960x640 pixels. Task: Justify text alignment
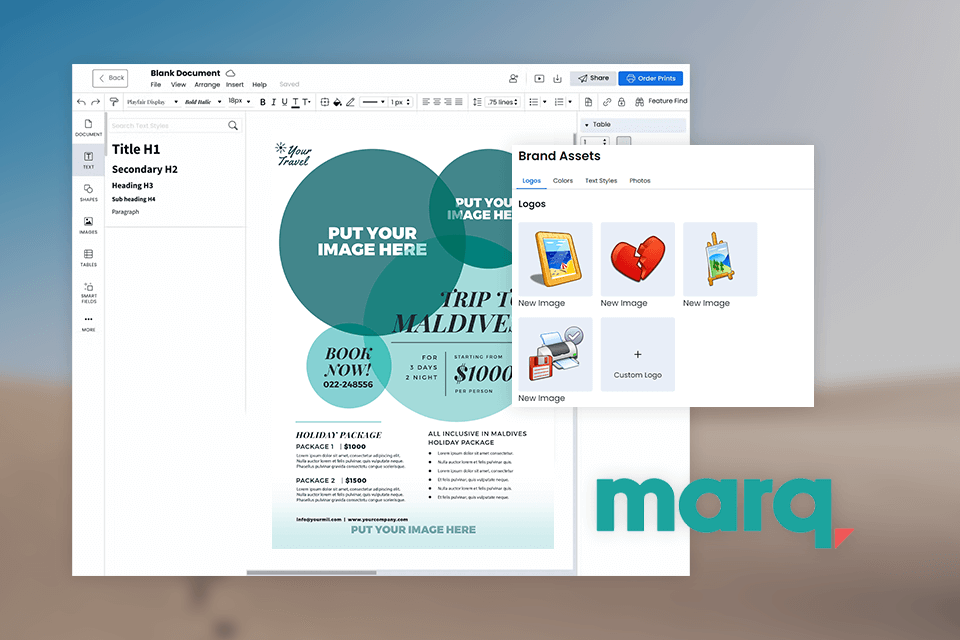(x=459, y=102)
